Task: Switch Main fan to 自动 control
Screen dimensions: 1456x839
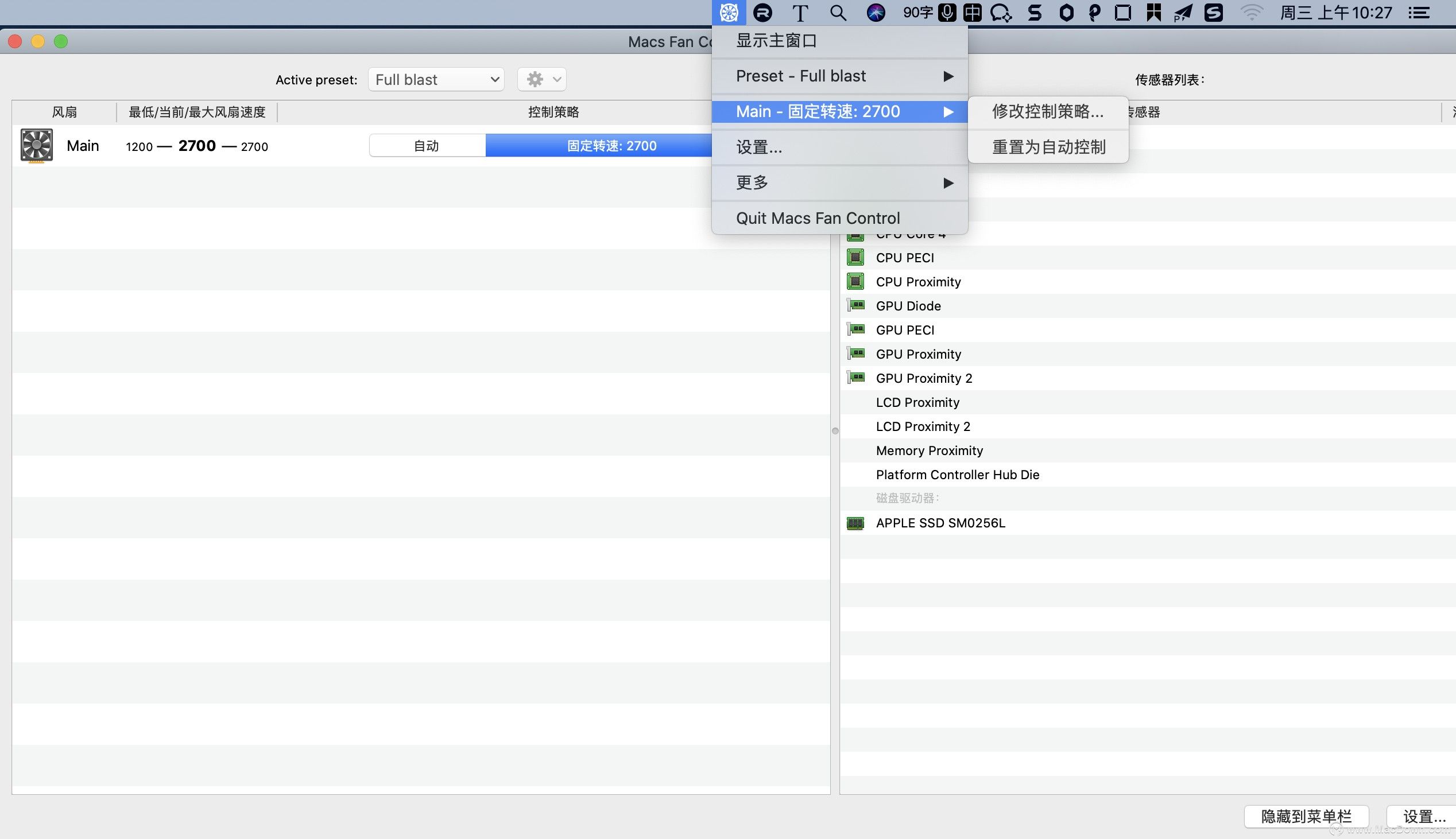Action: pos(427,146)
